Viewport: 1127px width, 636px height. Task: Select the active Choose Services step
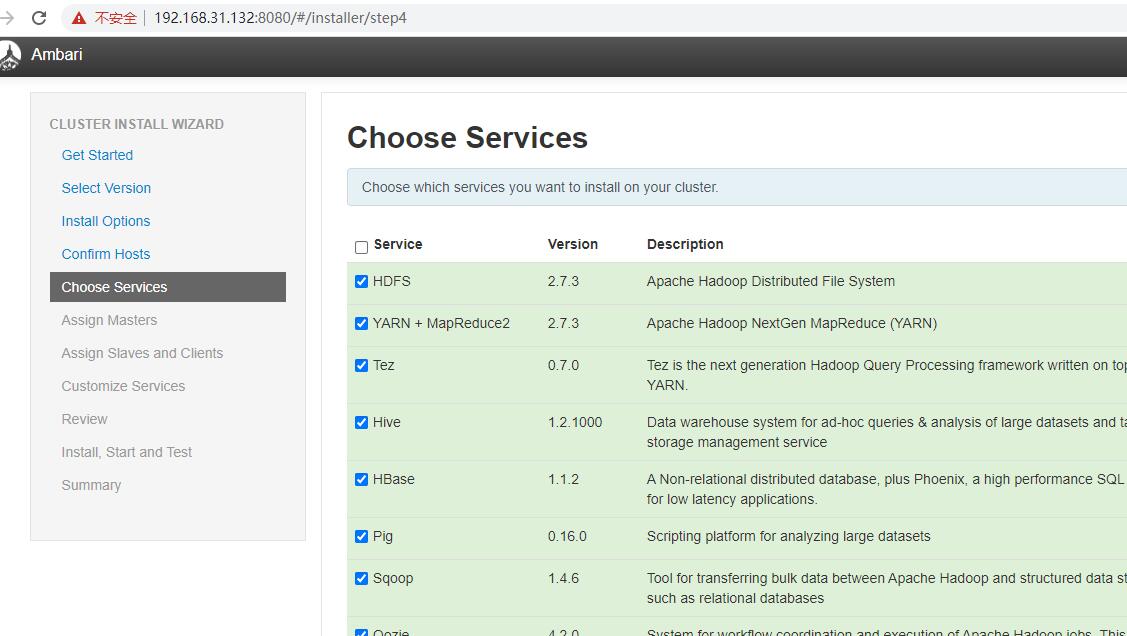click(x=168, y=287)
